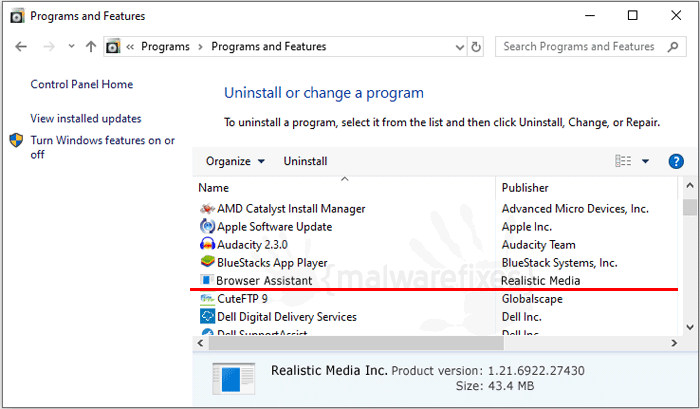Close the Programs and Features window
Image resolution: width=700 pixels, height=409 pixels.
click(x=676, y=16)
